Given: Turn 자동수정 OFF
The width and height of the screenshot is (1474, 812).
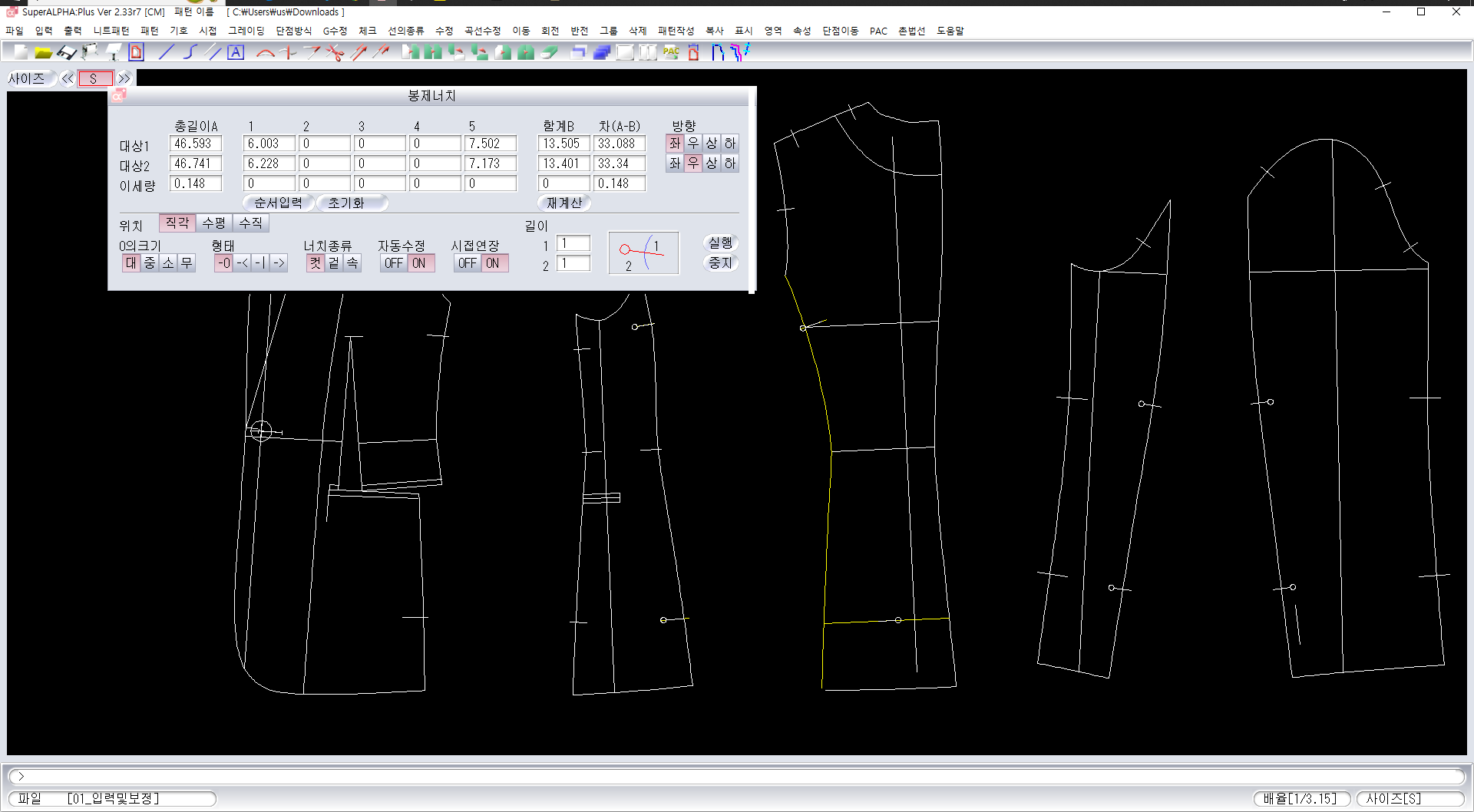Looking at the screenshot, I should (393, 263).
